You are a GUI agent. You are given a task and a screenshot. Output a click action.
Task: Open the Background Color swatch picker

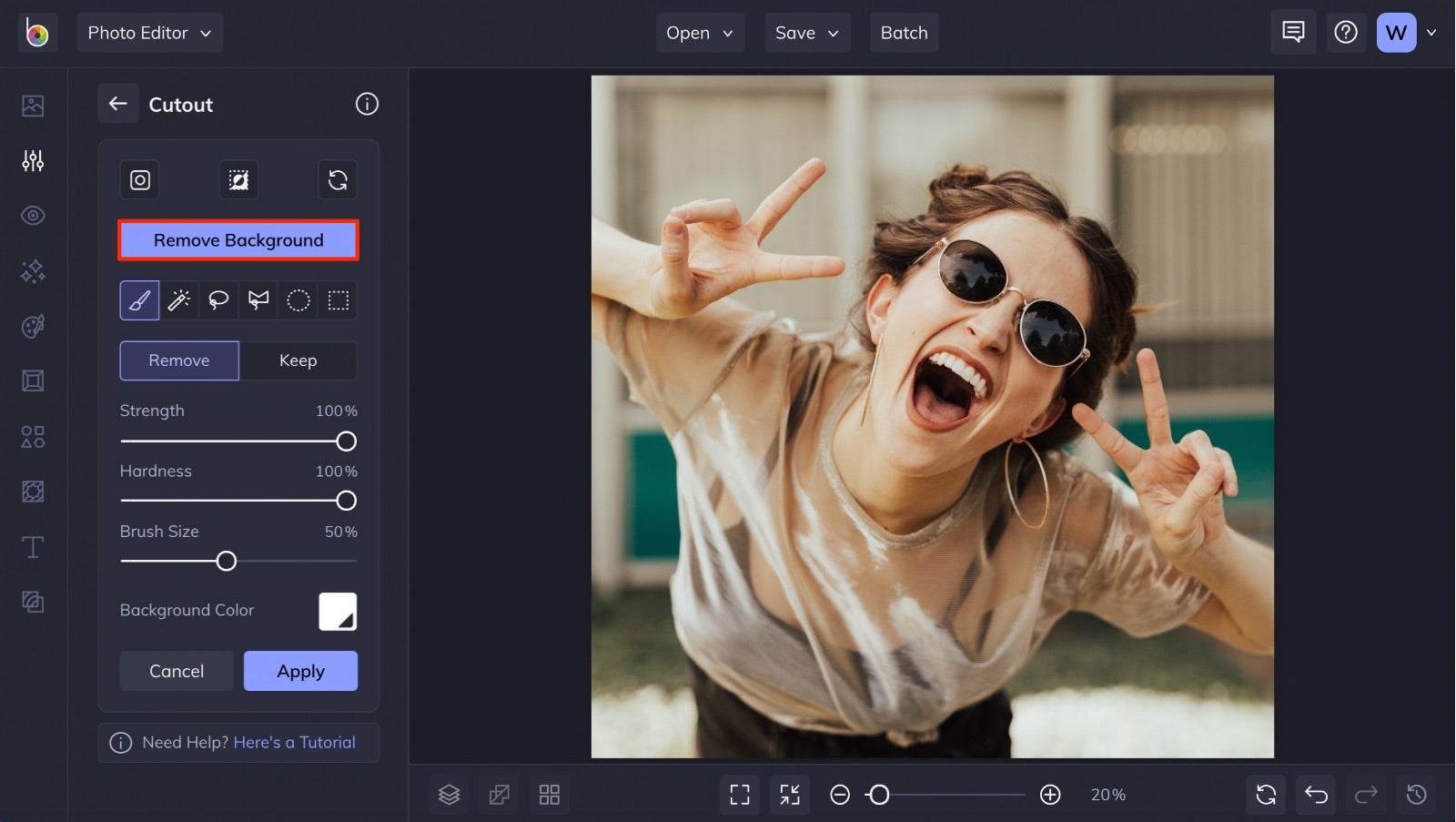338,611
